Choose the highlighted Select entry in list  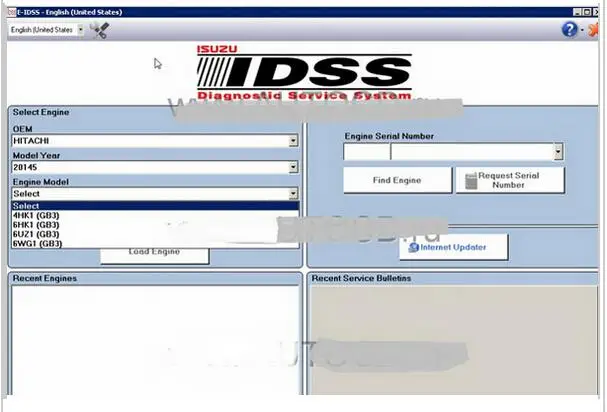[155, 206]
